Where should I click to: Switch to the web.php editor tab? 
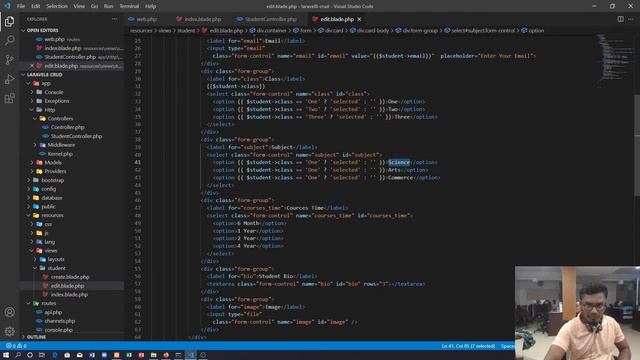coord(146,19)
